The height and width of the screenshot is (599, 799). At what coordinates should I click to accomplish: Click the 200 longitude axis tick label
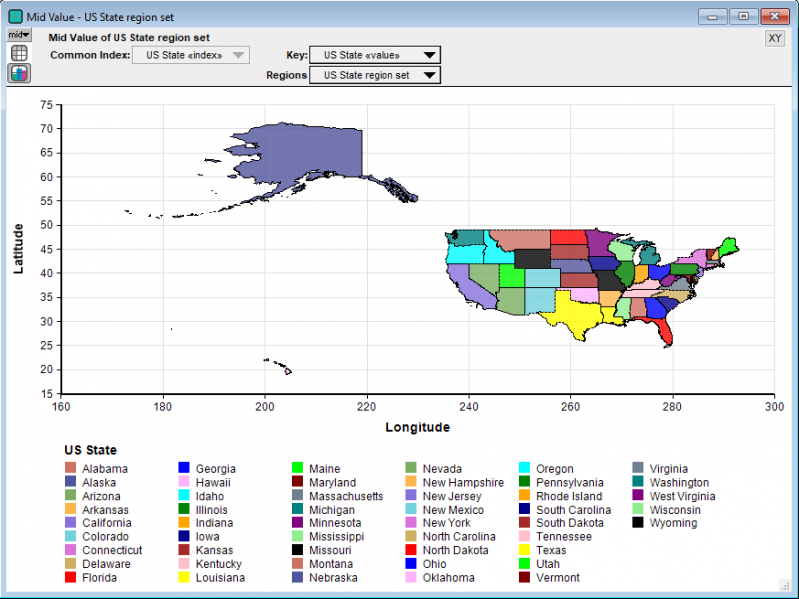(264, 406)
